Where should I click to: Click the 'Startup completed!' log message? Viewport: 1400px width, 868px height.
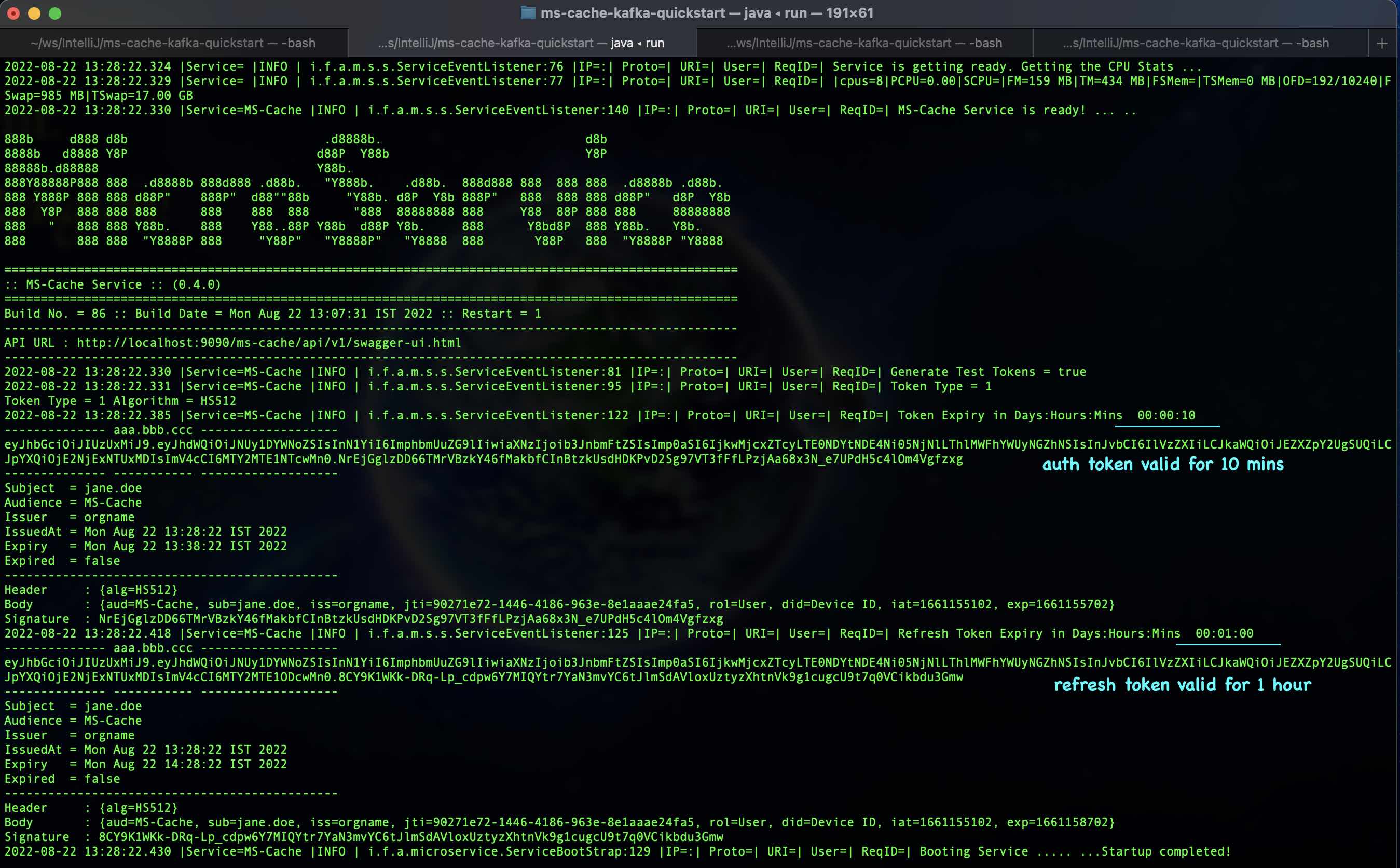coord(1166,851)
